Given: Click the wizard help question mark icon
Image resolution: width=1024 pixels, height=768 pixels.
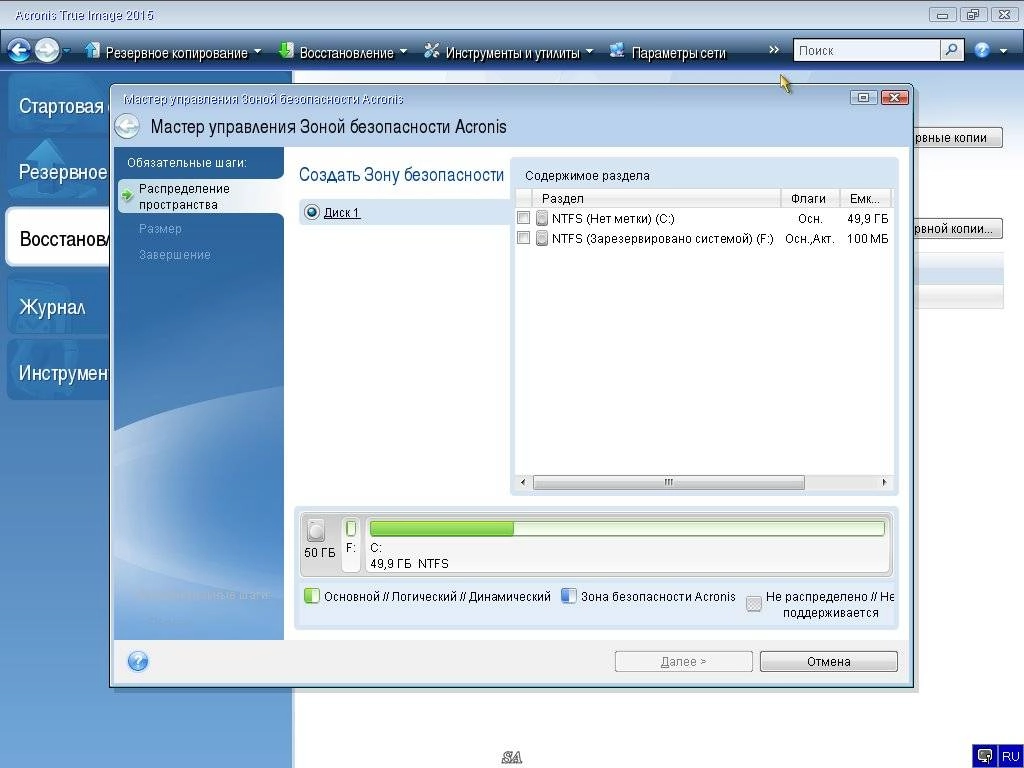Looking at the screenshot, I should coord(138,662).
